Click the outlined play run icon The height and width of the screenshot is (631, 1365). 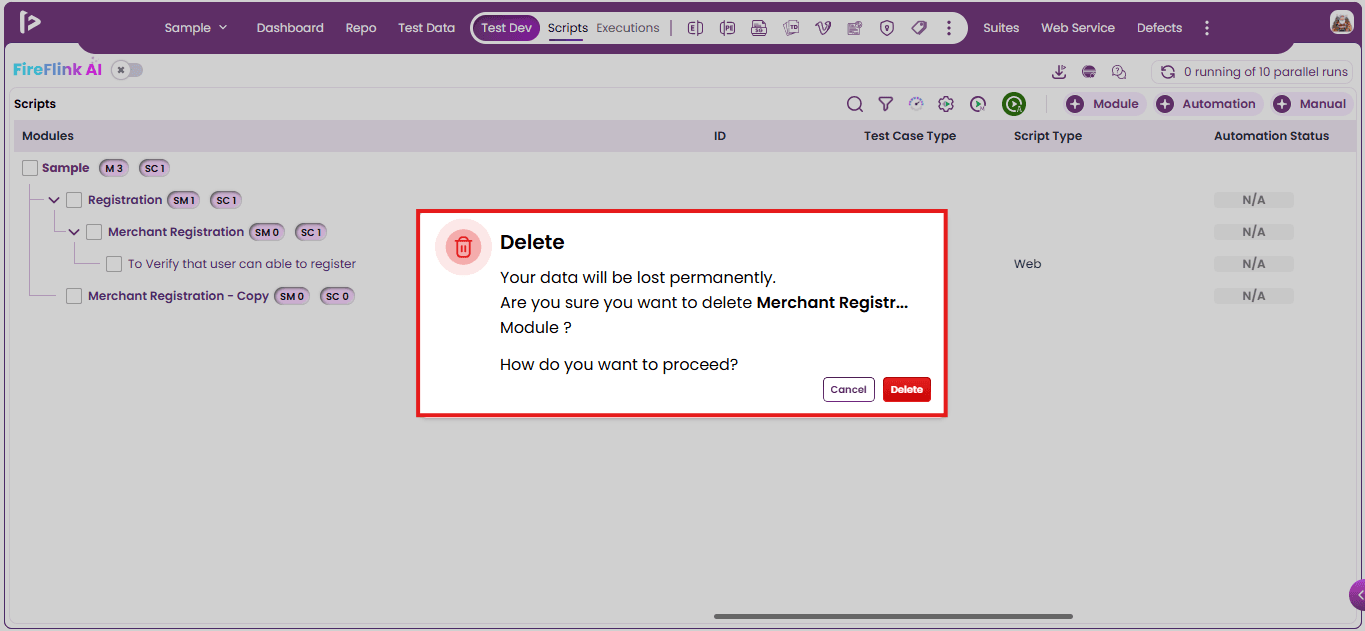coord(978,104)
